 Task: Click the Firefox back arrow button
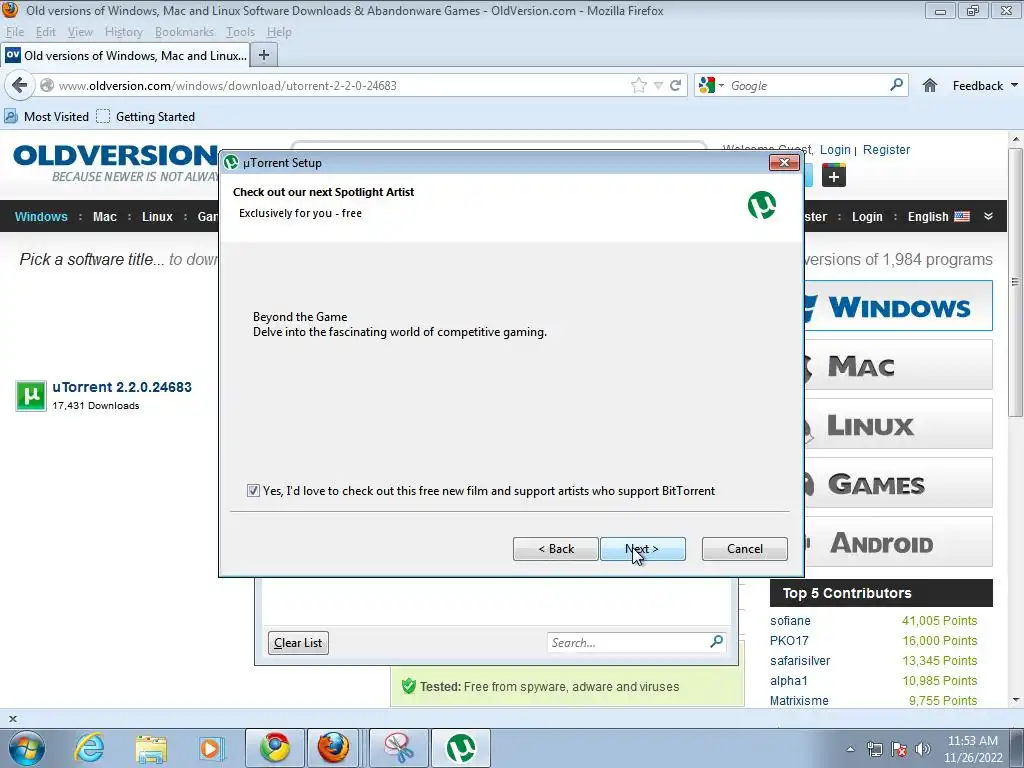tap(20, 86)
